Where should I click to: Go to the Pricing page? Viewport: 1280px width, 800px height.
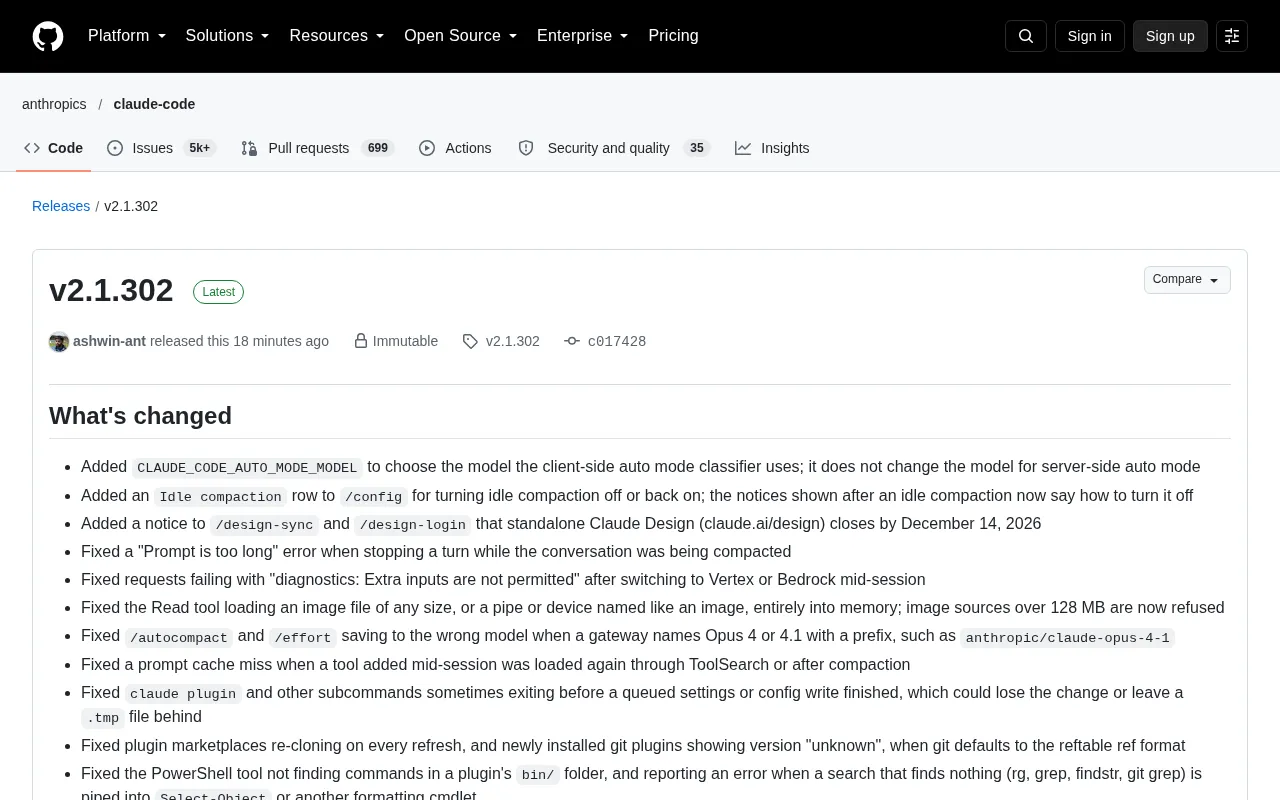coord(673,36)
